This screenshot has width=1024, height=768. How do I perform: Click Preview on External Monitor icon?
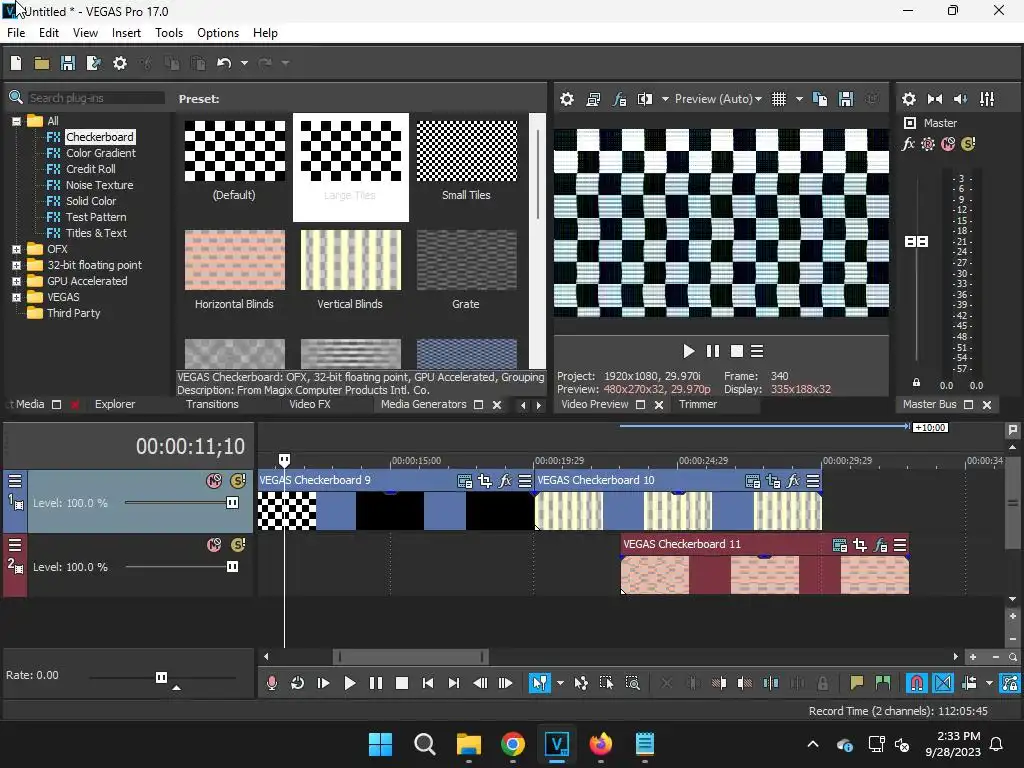593,99
